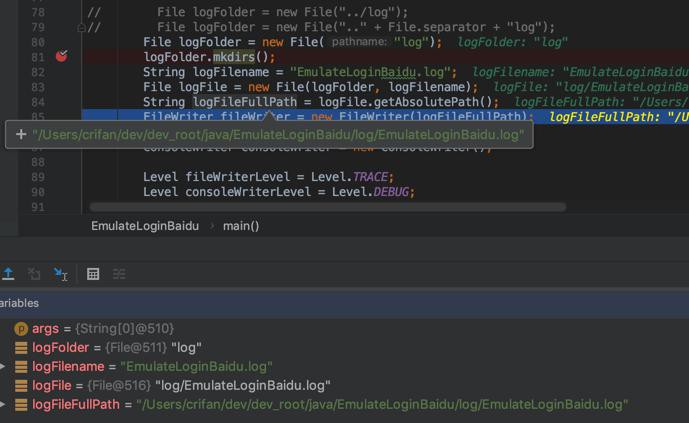689x423 pixels.
Task: Toggle the breakpoint on line 81
Action: (x=62, y=56)
